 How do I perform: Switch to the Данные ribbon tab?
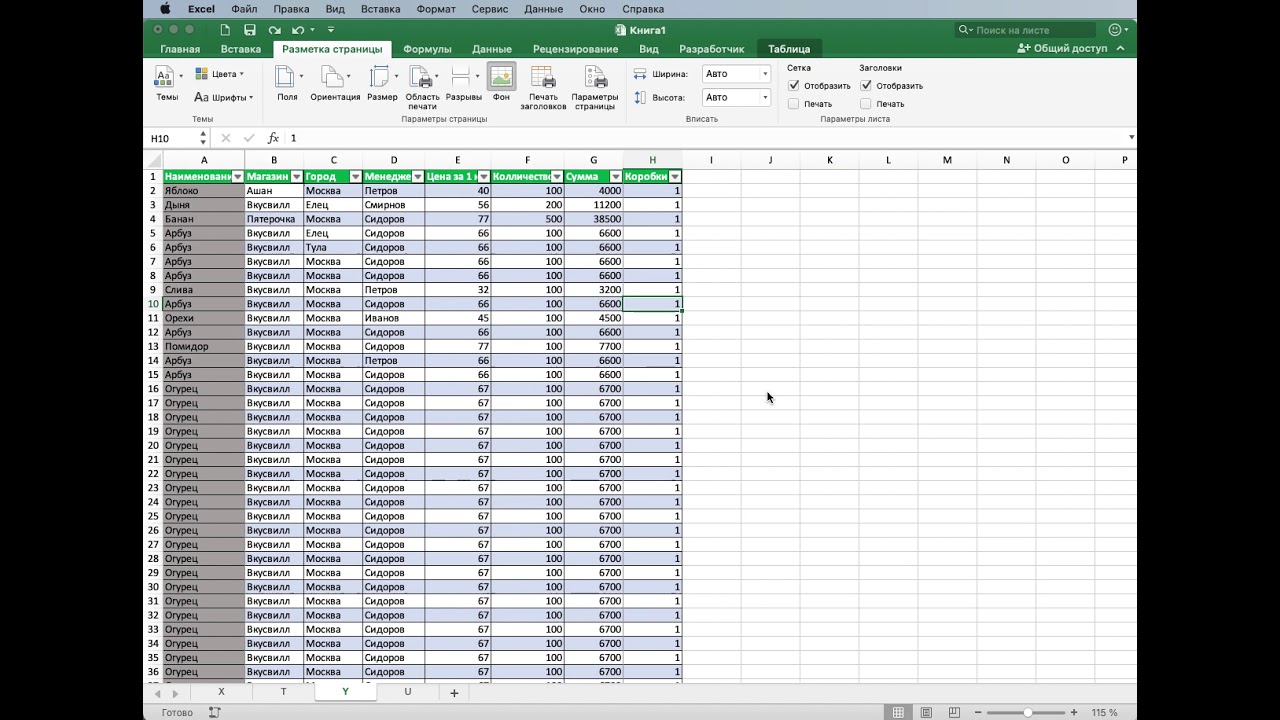492,49
